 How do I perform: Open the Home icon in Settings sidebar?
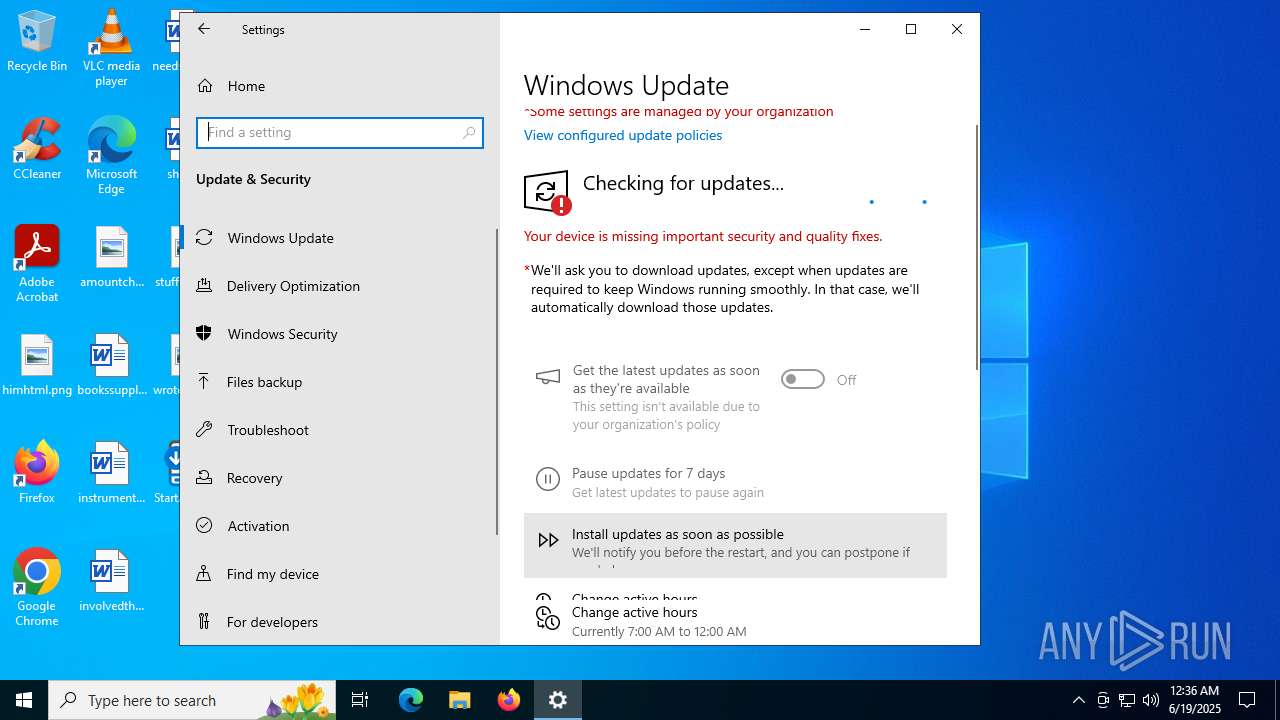click(x=205, y=86)
